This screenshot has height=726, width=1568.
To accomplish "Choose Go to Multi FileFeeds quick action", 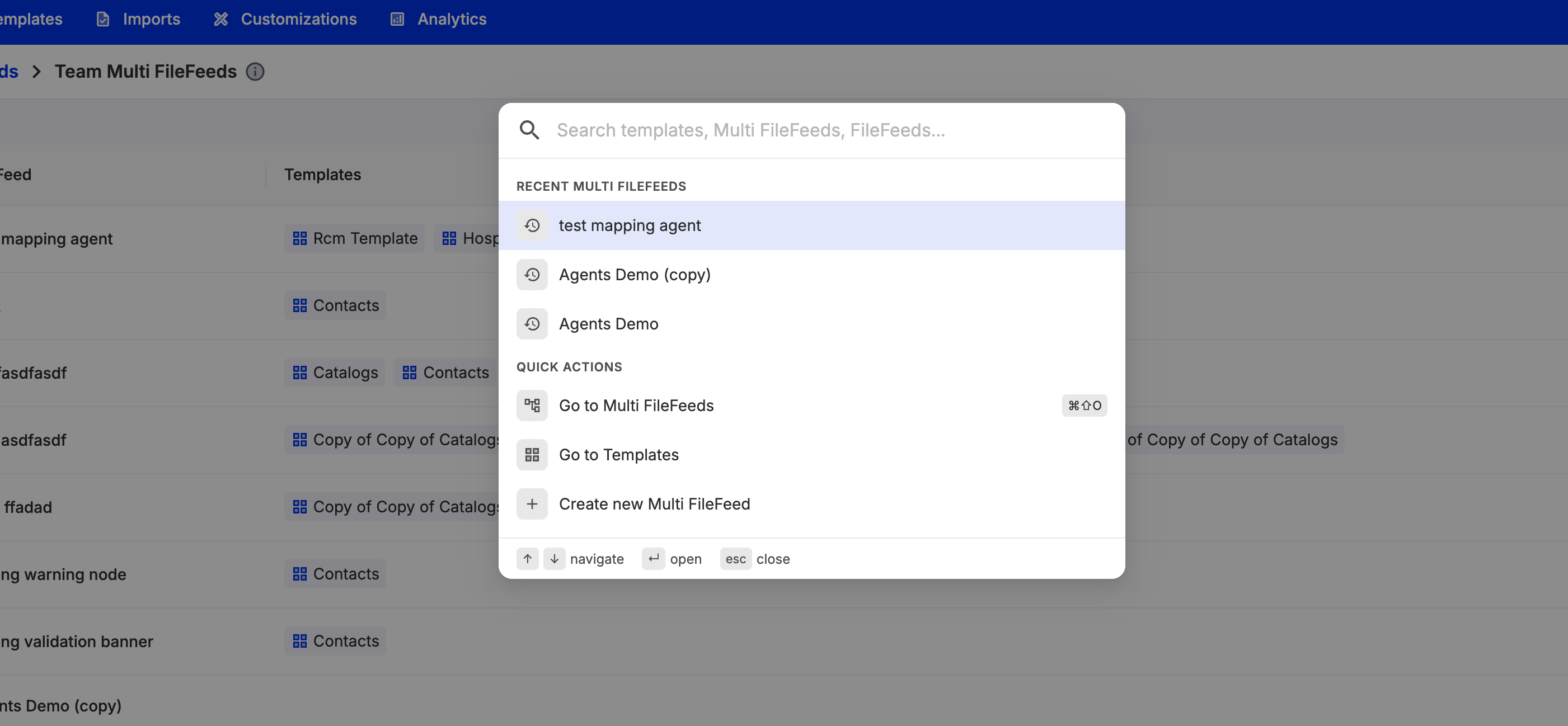I will click(x=811, y=406).
